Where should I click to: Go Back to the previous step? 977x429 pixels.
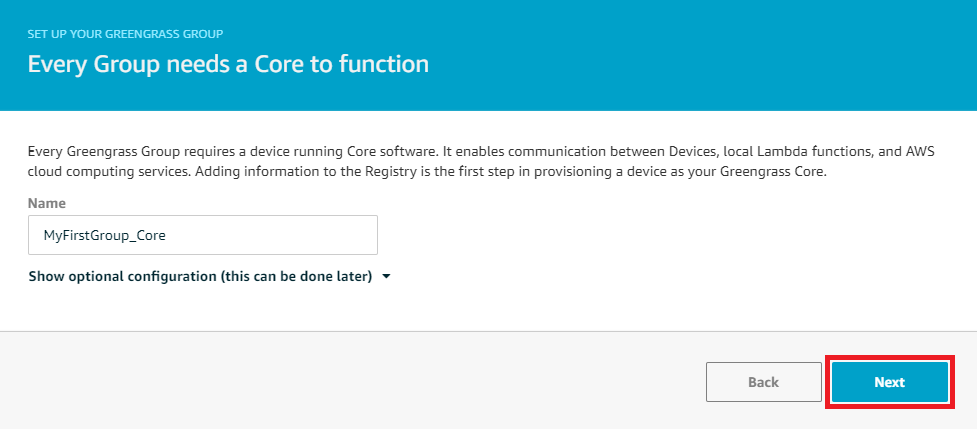(x=763, y=382)
